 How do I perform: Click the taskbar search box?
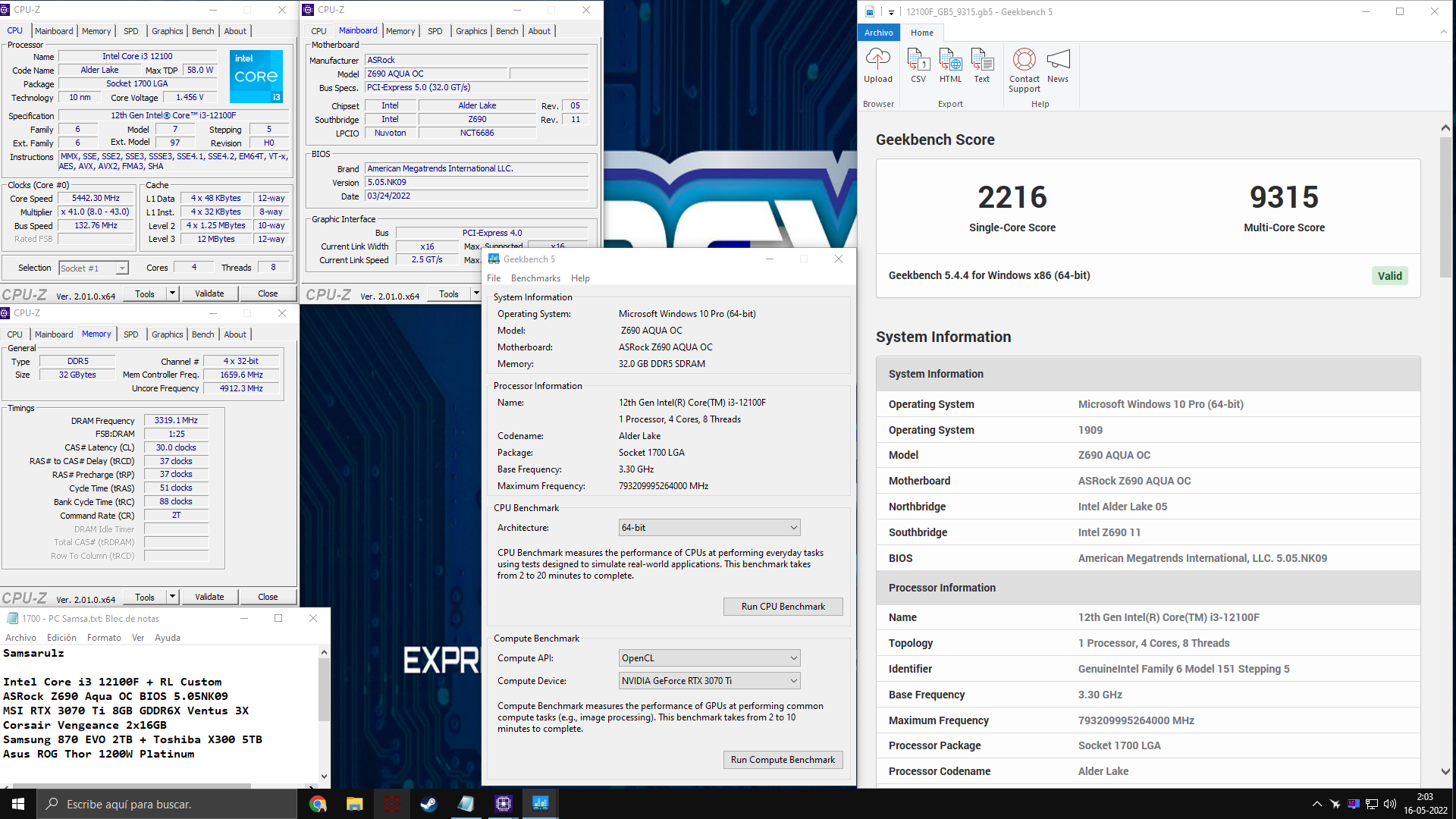coord(167,804)
